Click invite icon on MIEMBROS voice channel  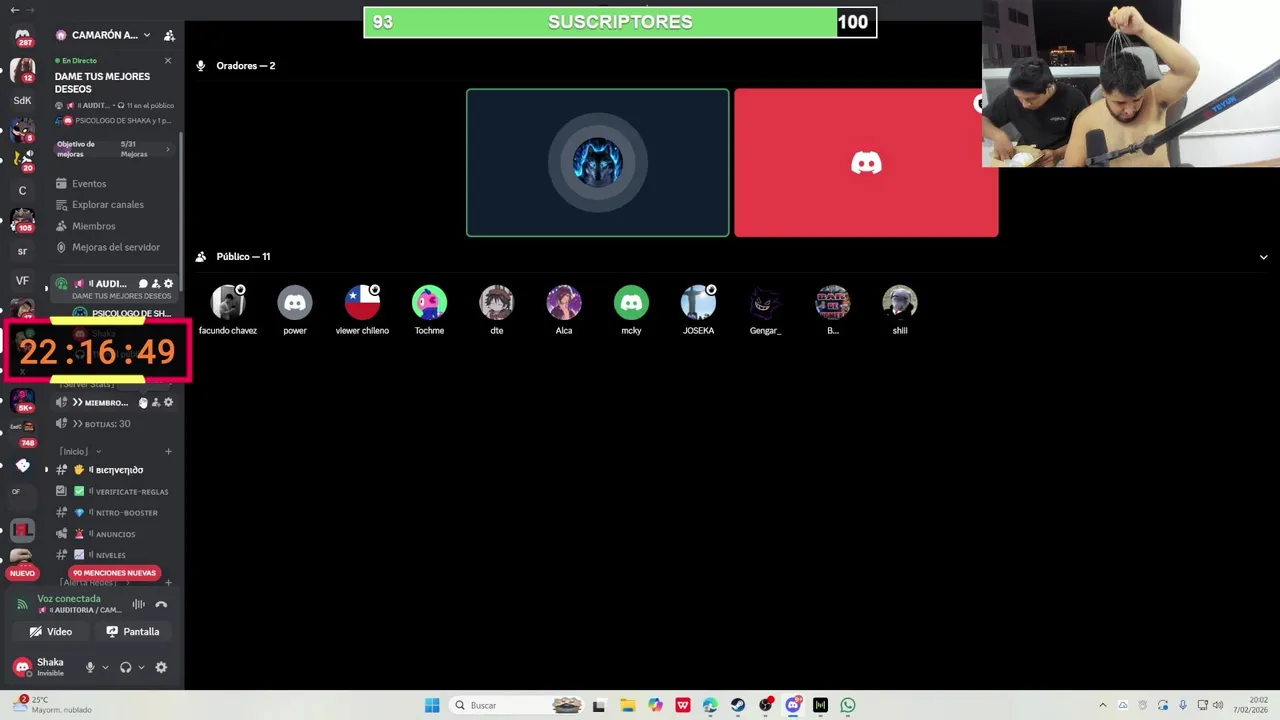[x=155, y=403]
